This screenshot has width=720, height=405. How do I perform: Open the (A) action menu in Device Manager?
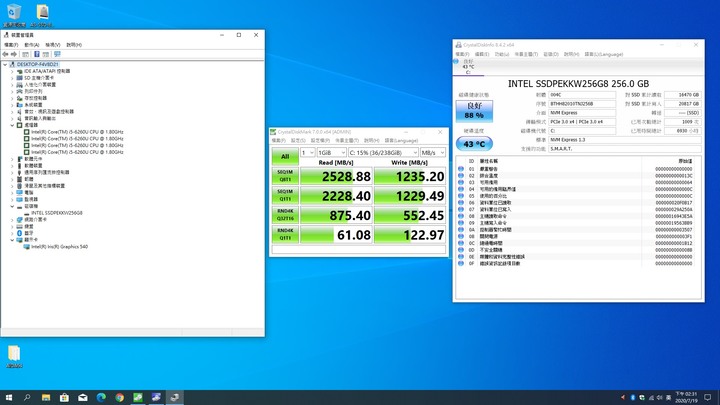(32, 45)
